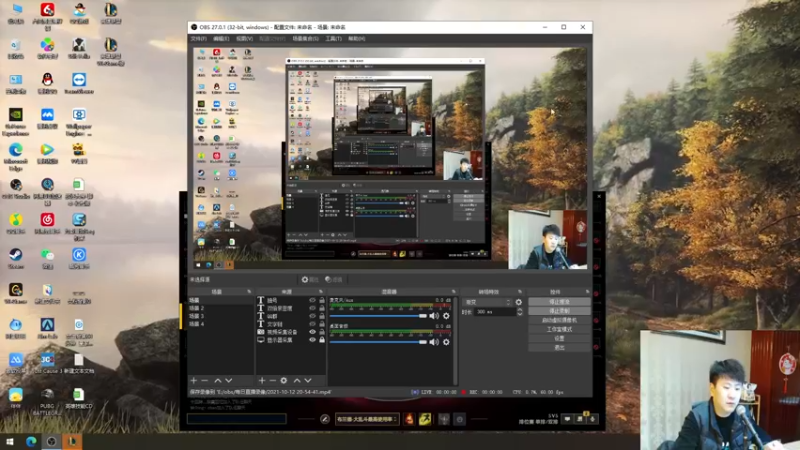
Task: Add a new scene with the plus icon
Action: tap(194, 381)
